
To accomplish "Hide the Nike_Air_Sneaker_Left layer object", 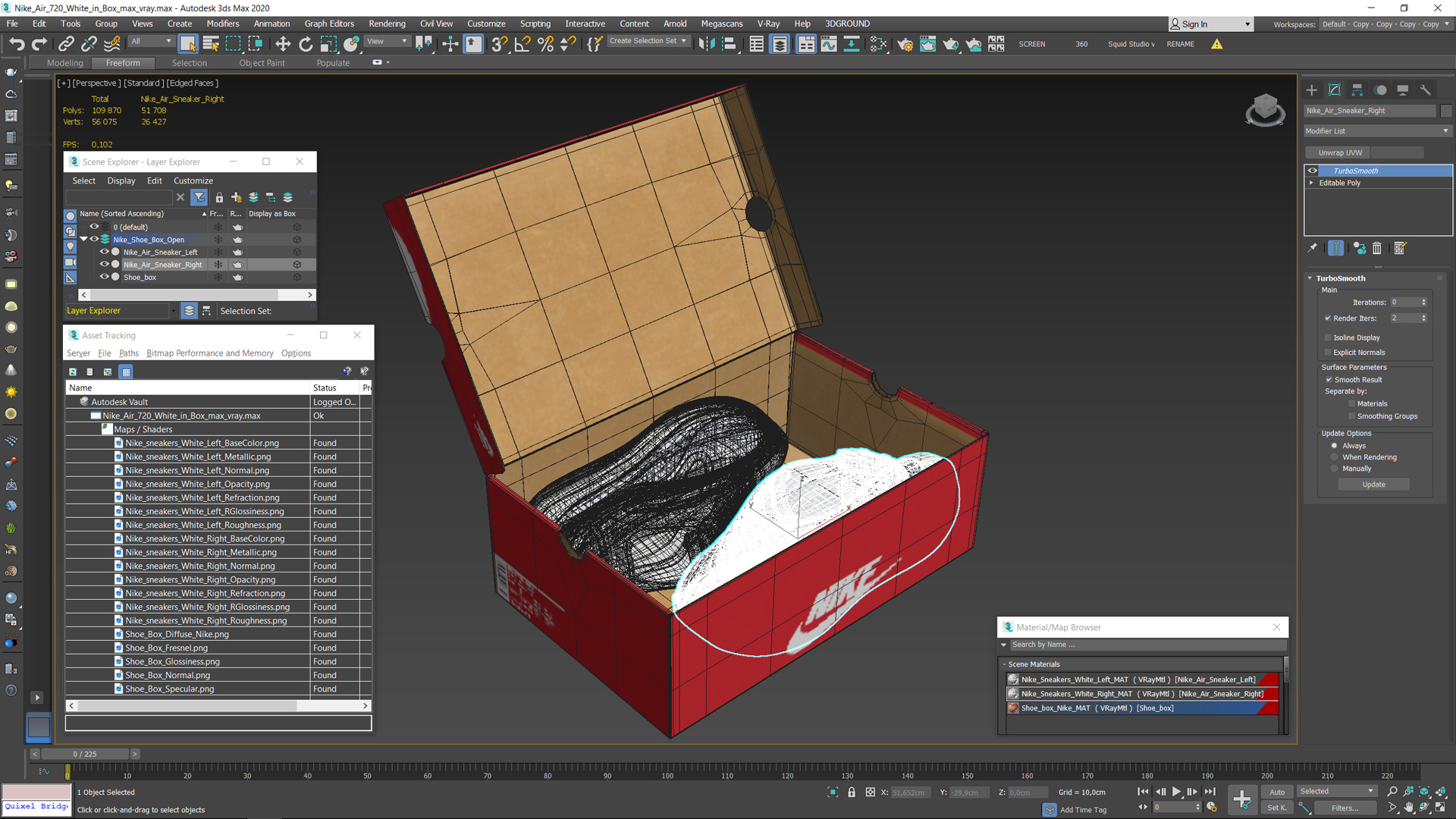I will pos(105,252).
